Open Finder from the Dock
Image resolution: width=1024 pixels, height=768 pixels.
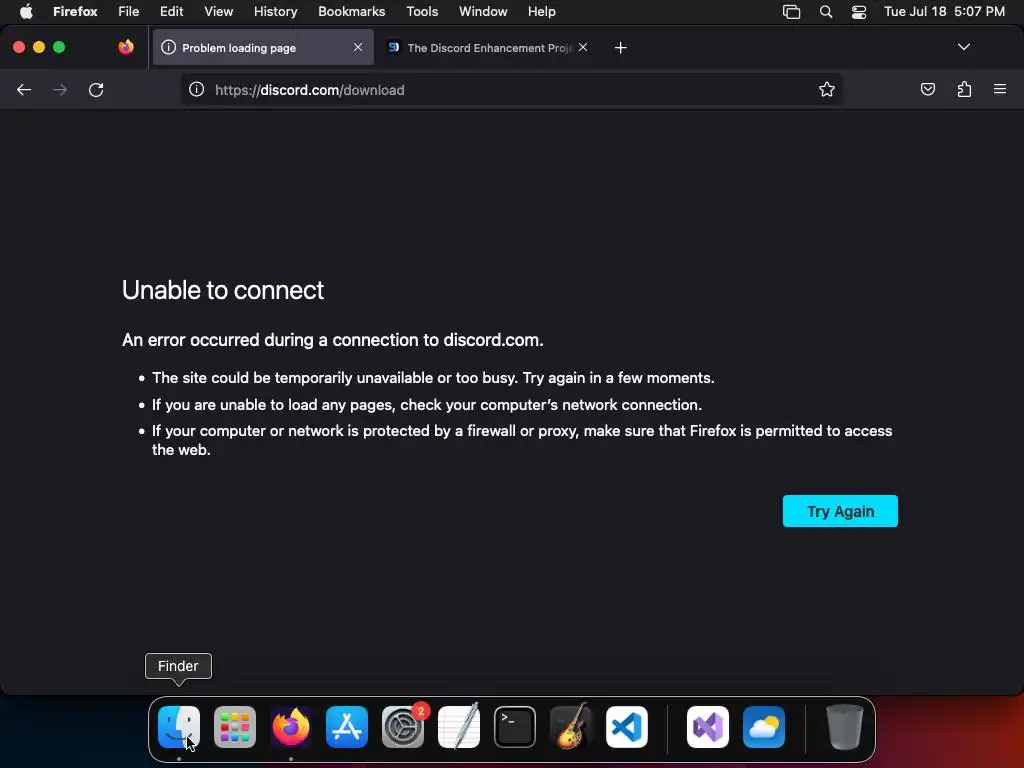(x=179, y=726)
